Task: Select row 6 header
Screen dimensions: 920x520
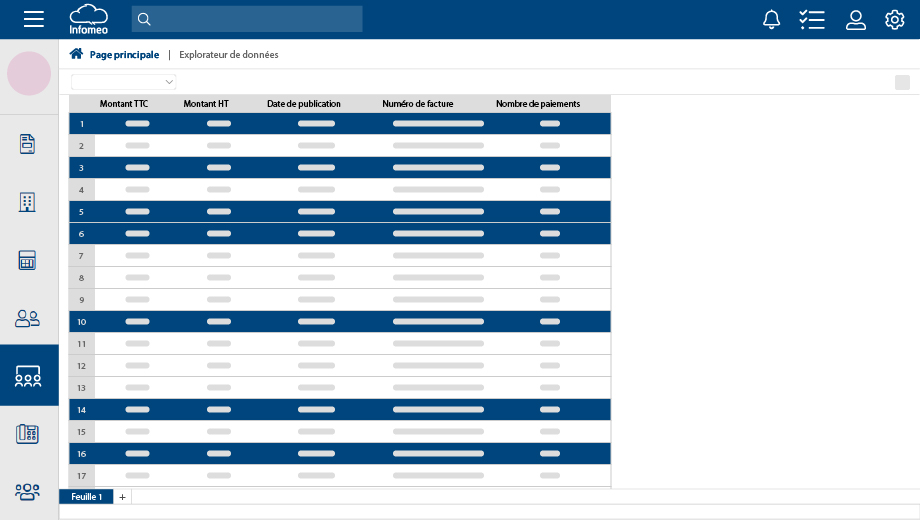Action: [82, 234]
